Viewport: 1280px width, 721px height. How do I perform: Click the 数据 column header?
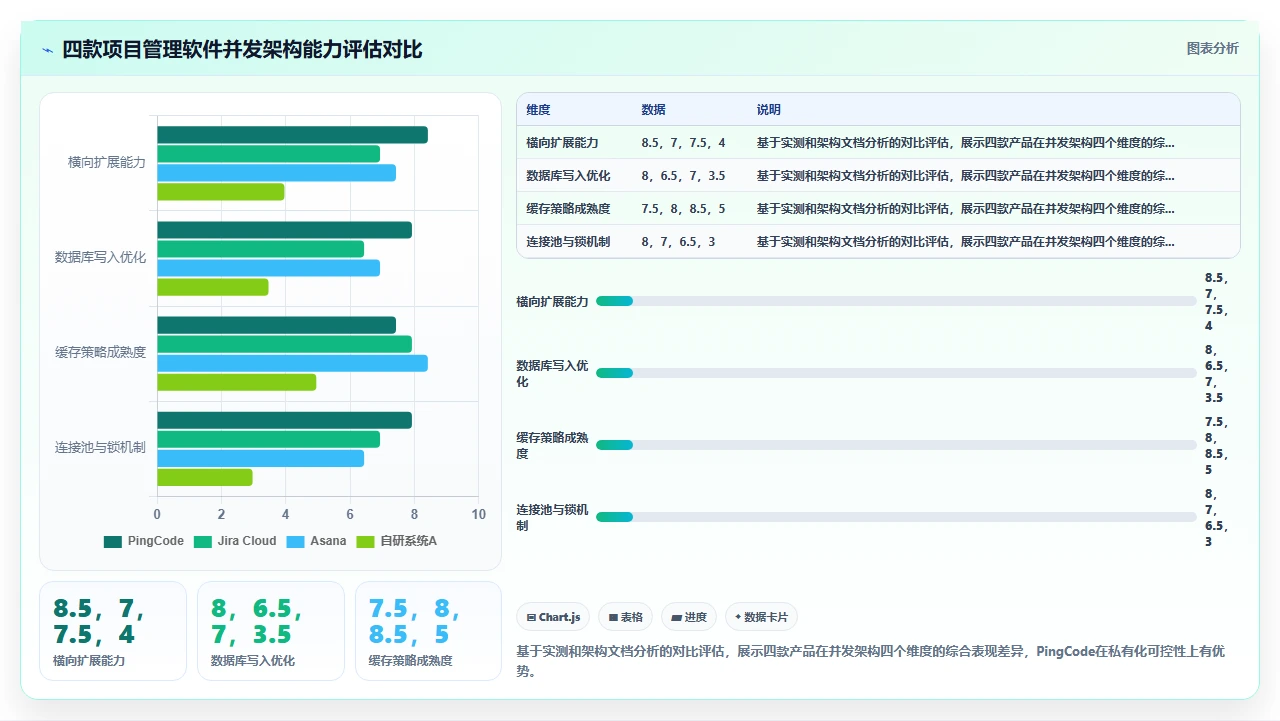653,110
